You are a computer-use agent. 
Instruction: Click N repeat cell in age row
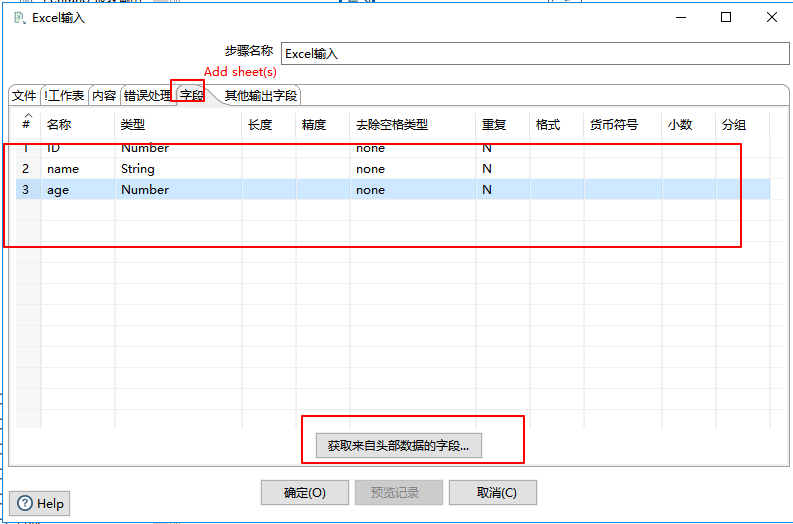(x=503, y=190)
